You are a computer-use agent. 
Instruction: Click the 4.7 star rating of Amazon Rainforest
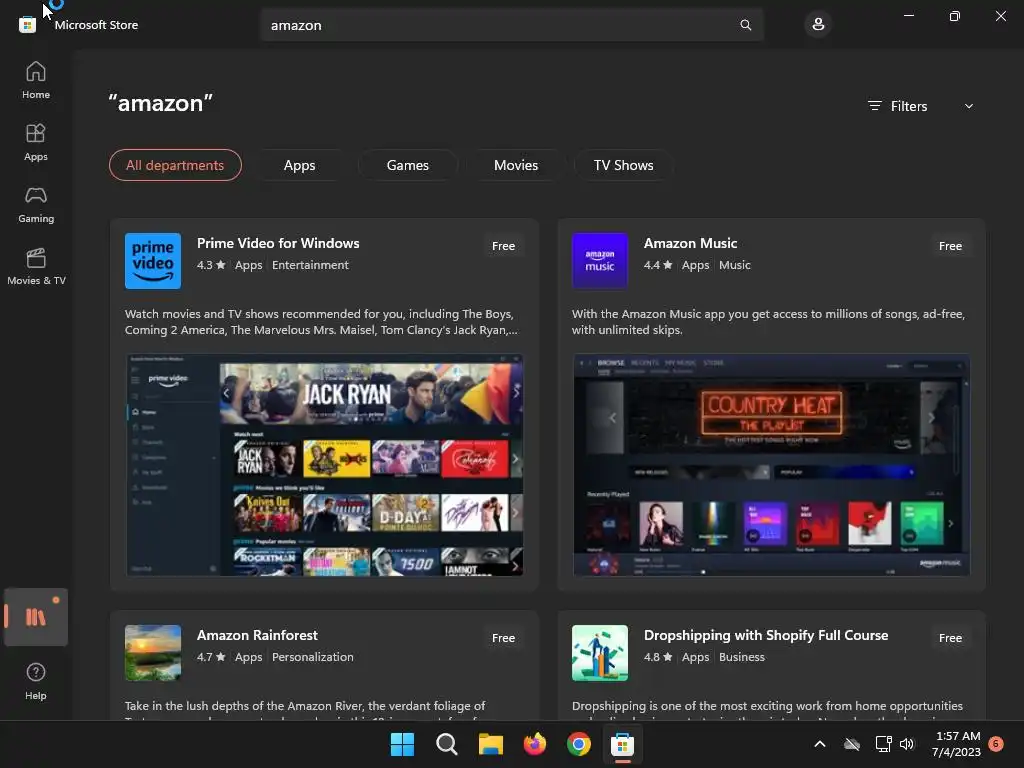tap(211, 657)
